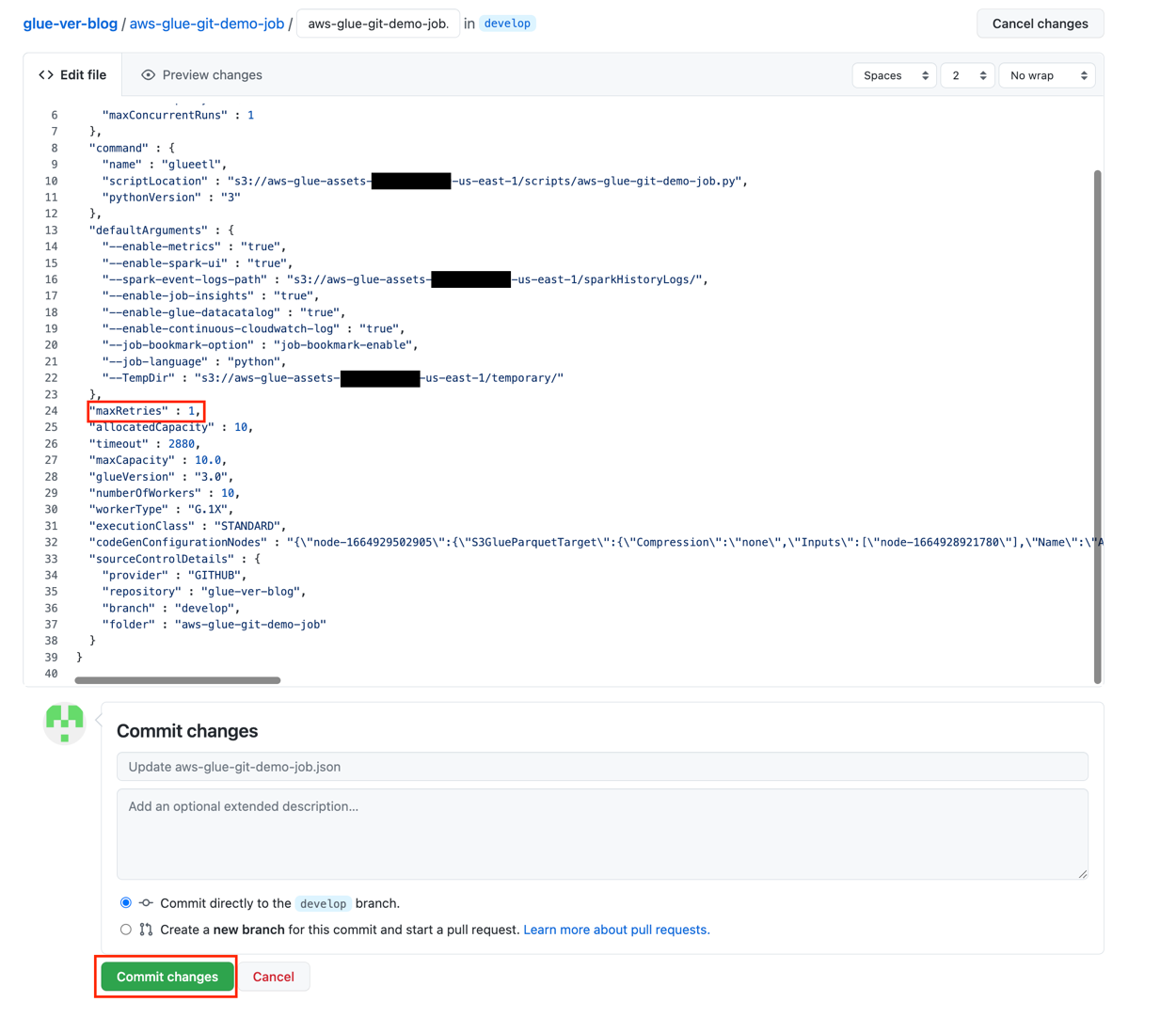The image size is (1176, 1018).
Task: Open the aws-glue-git-demo-job folder breadcrumb
Action: tap(206, 24)
